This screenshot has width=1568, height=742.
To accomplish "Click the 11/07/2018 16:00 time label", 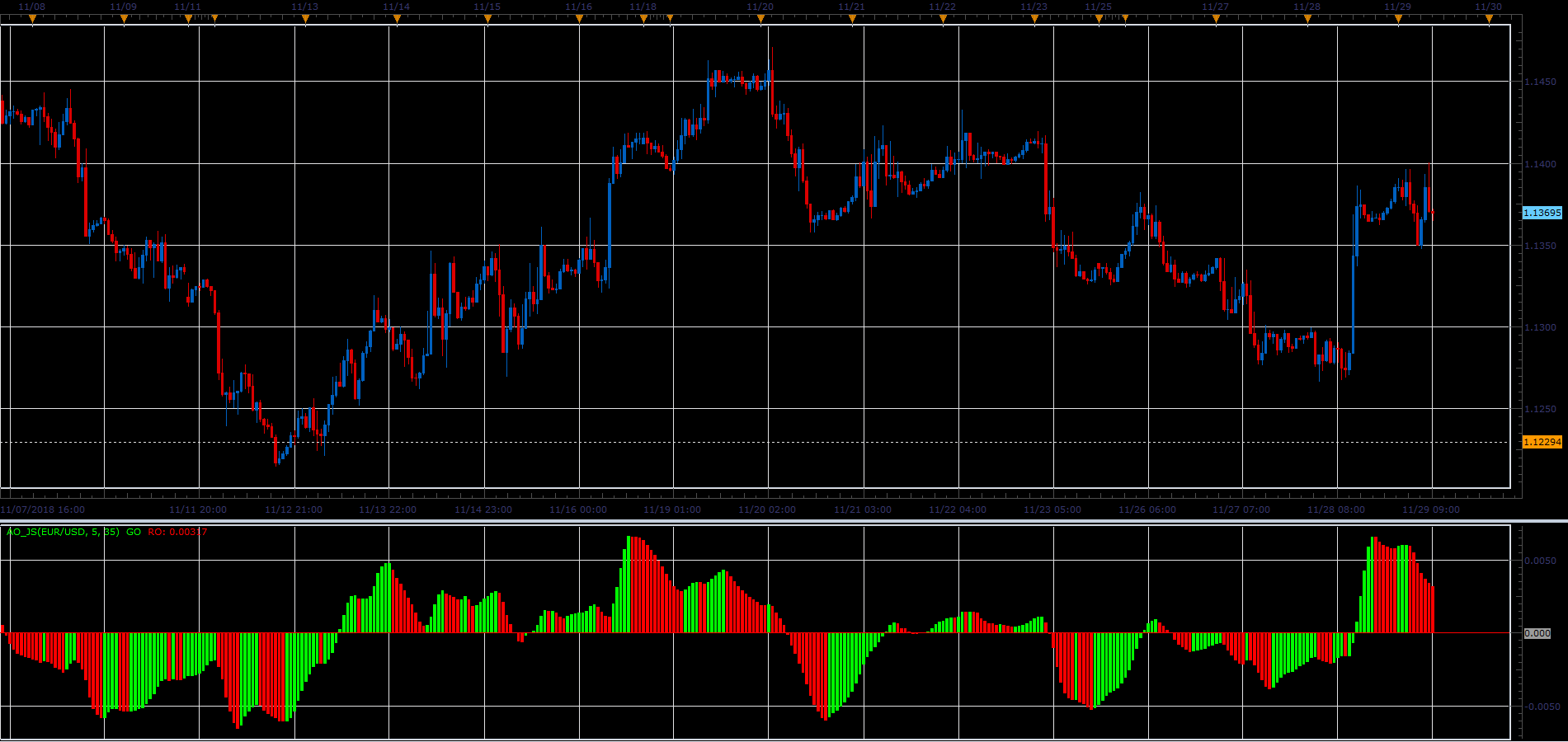I will tap(43, 510).
